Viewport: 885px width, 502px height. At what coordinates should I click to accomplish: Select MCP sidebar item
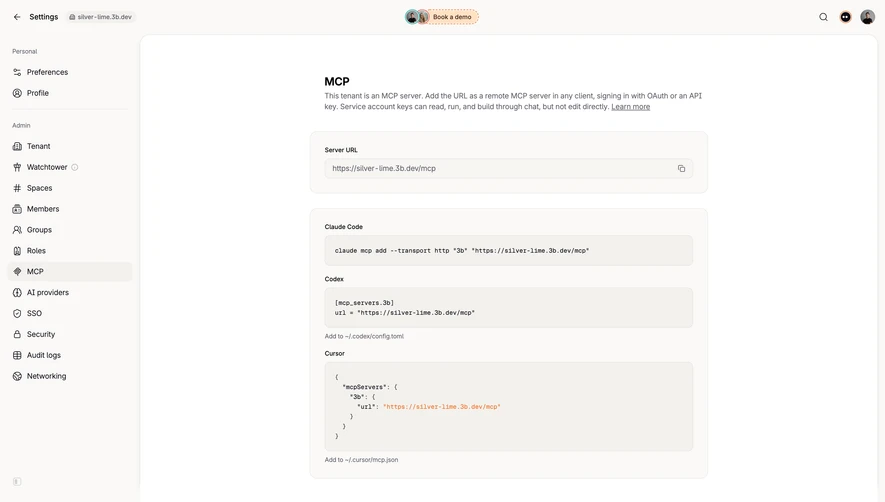[70, 272]
